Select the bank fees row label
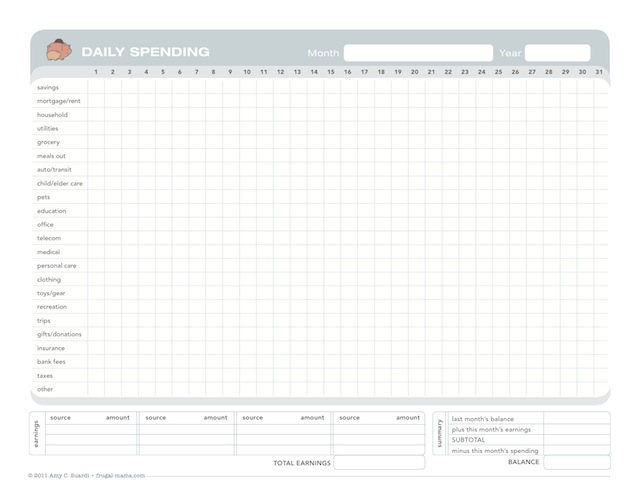 (51, 361)
